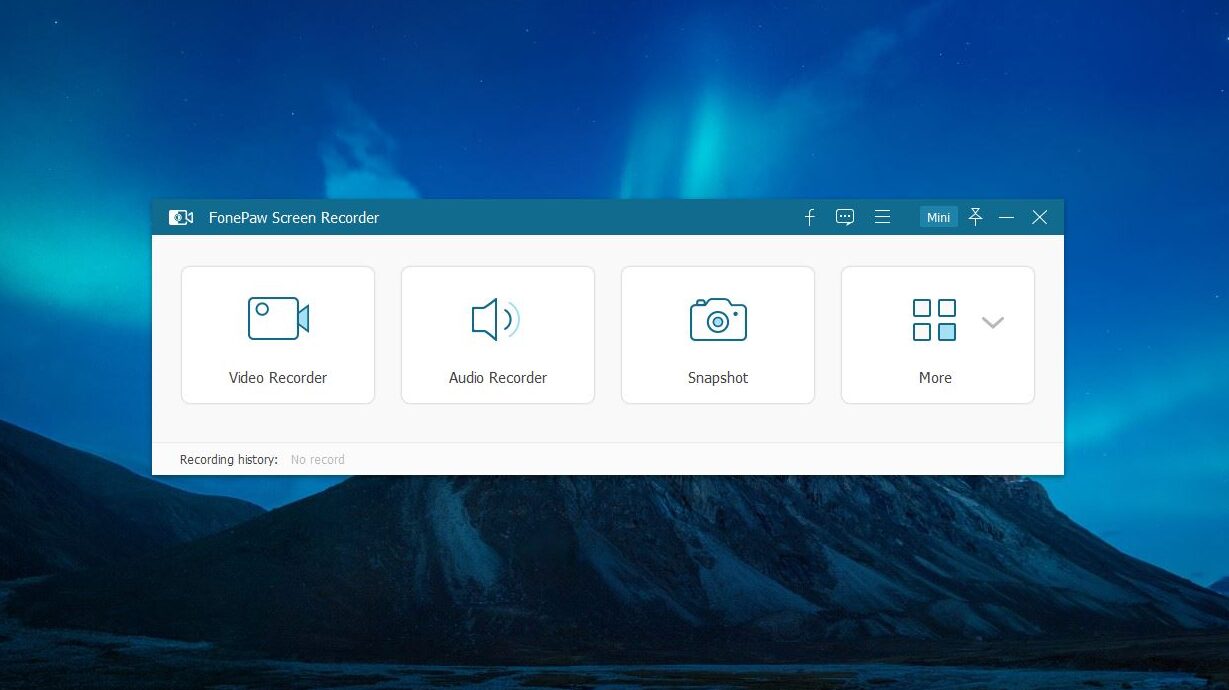Screen dimensions: 1229x690
Task: Pin the recorder window on top
Action: 975,217
